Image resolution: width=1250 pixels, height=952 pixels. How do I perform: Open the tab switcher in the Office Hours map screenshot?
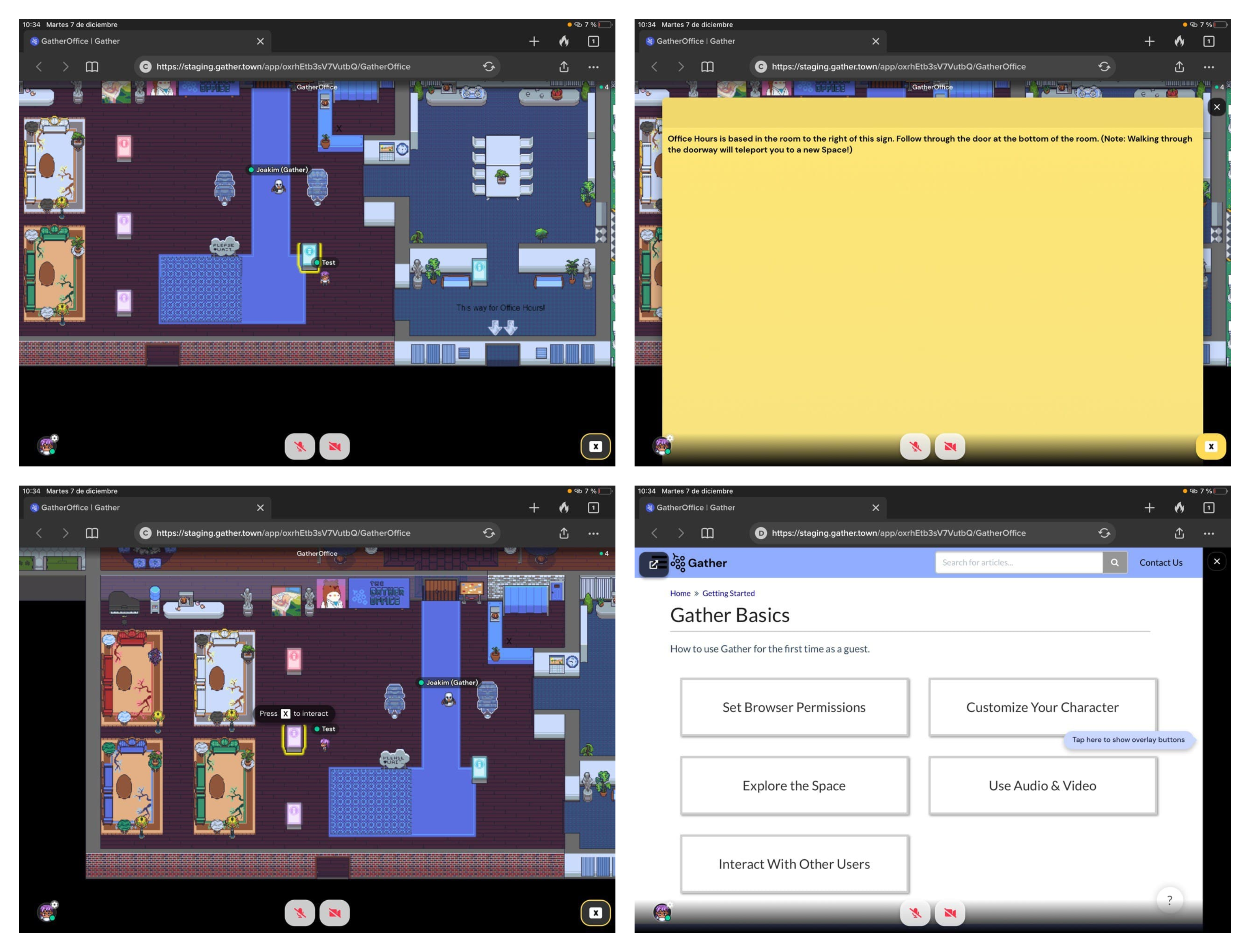593,41
